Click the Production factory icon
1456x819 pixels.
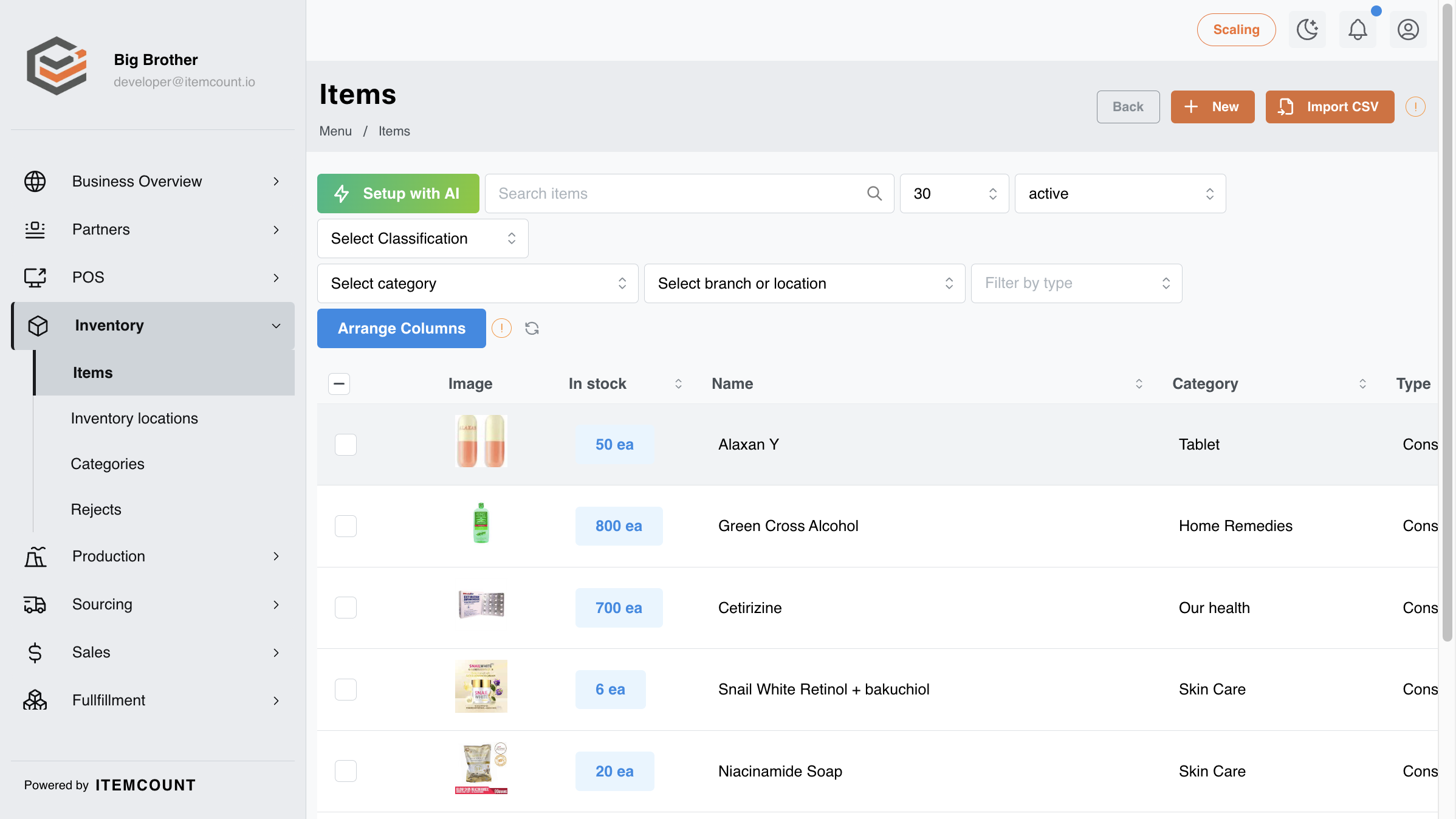(x=35, y=557)
